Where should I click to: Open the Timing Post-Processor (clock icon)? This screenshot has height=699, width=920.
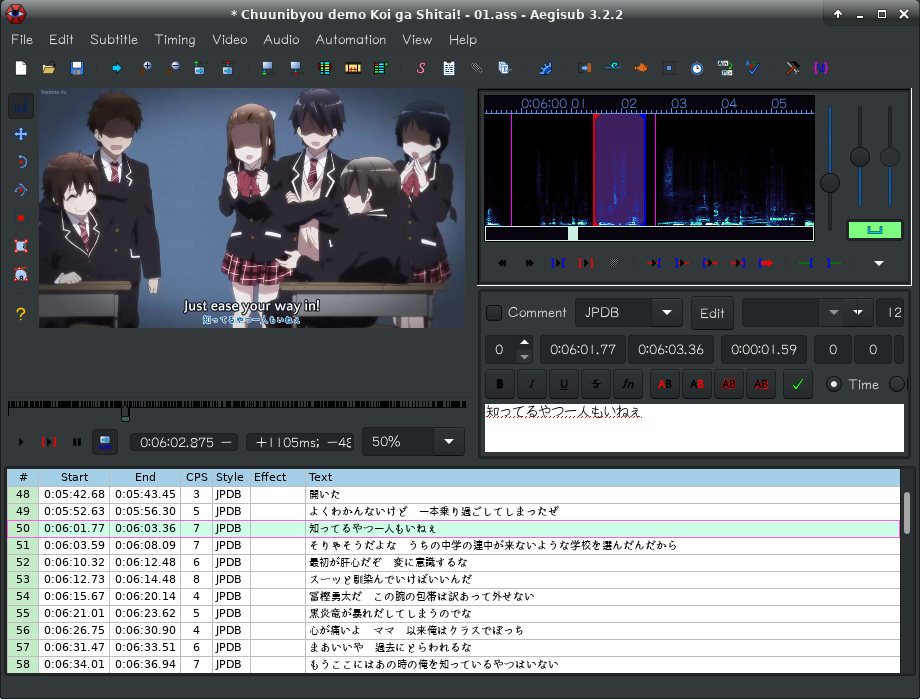point(696,68)
